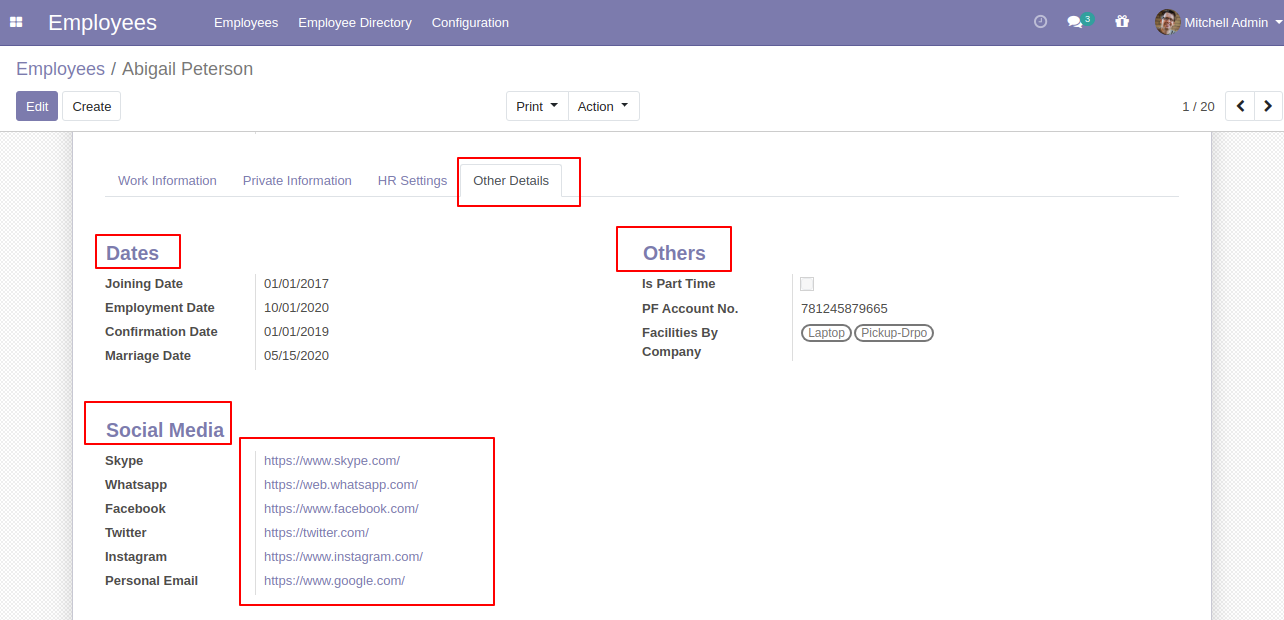Open the google.com Personal Email link

click(334, 581)
